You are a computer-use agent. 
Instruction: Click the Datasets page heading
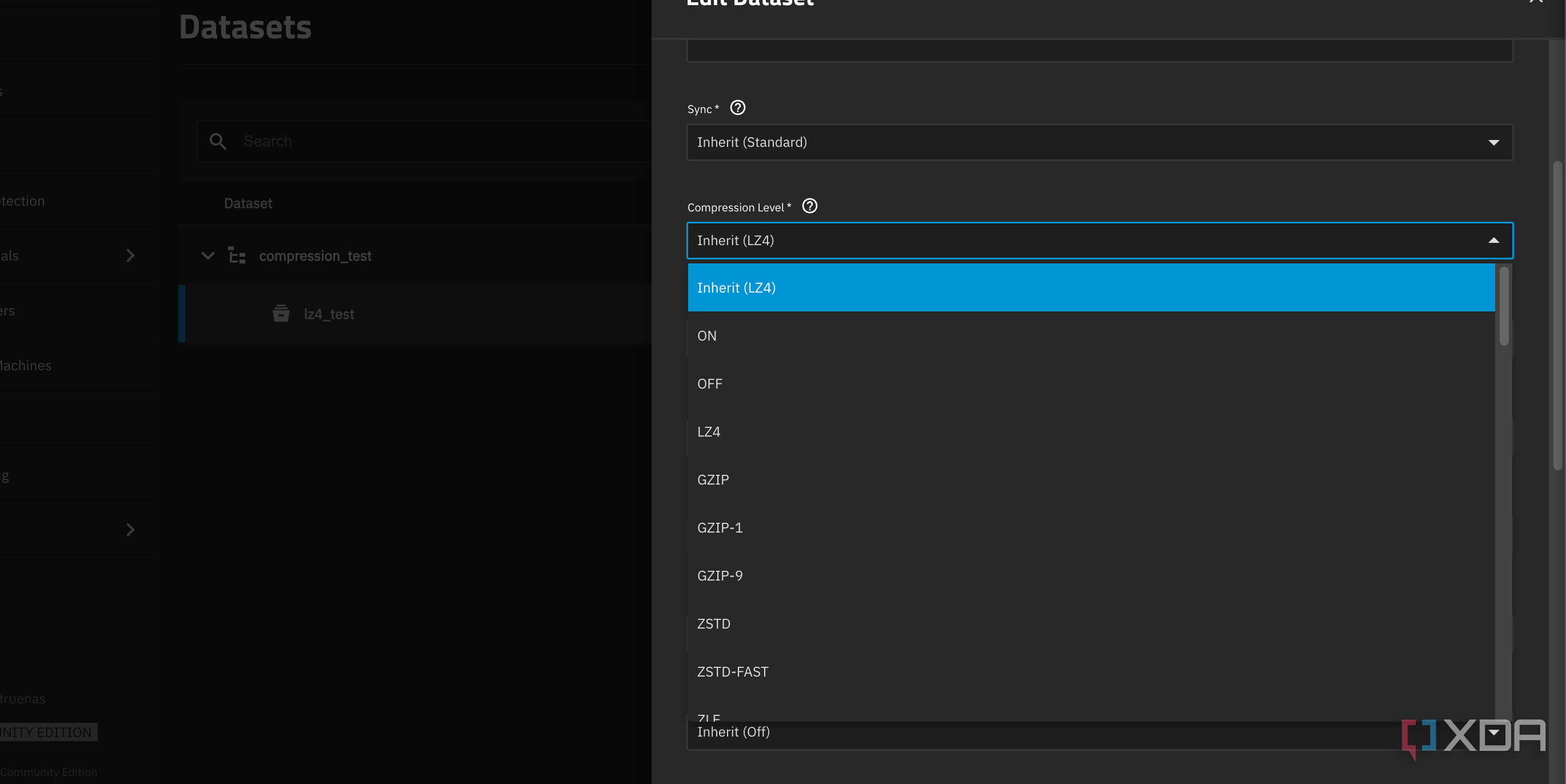pyautogui.click(x=245, y=27)
